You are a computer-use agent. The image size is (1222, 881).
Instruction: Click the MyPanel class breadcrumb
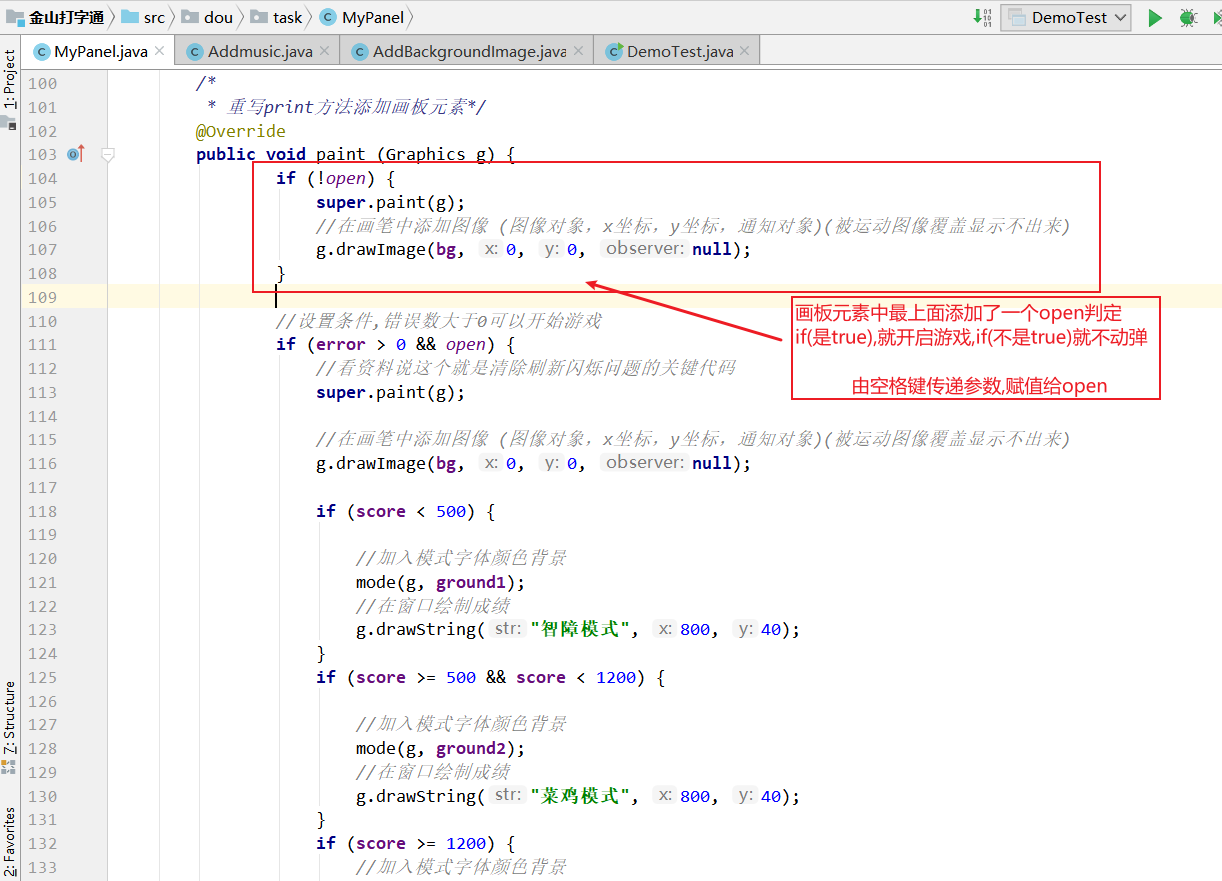(362, 17)
